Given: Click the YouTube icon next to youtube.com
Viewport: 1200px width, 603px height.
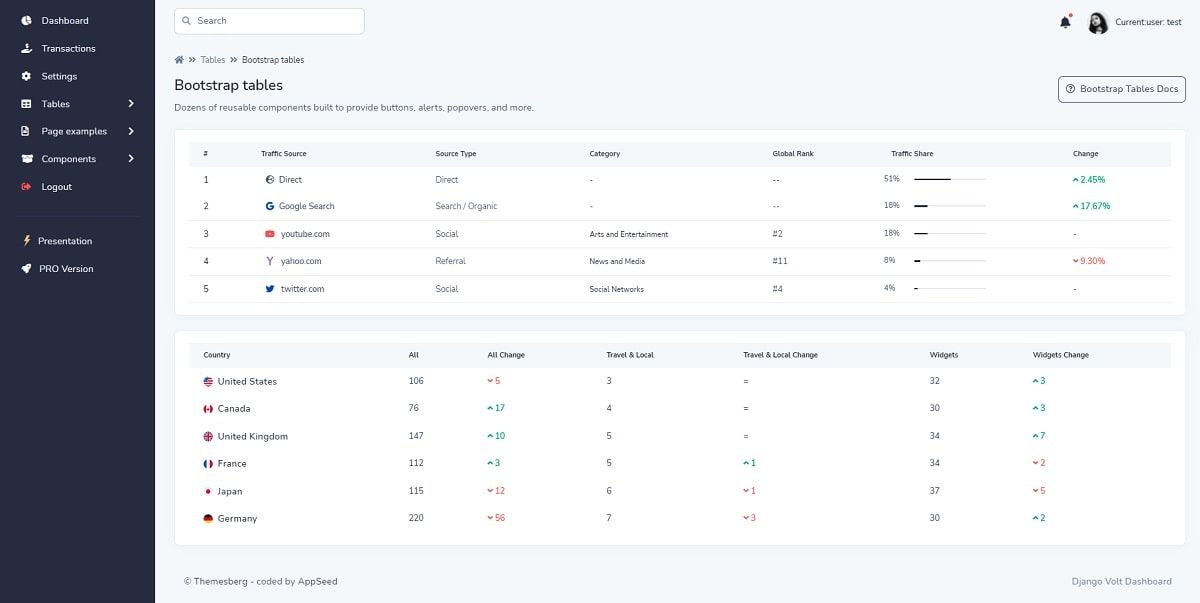Looking at the screenshot, I should pyautogui.click(x=270, y=234).
